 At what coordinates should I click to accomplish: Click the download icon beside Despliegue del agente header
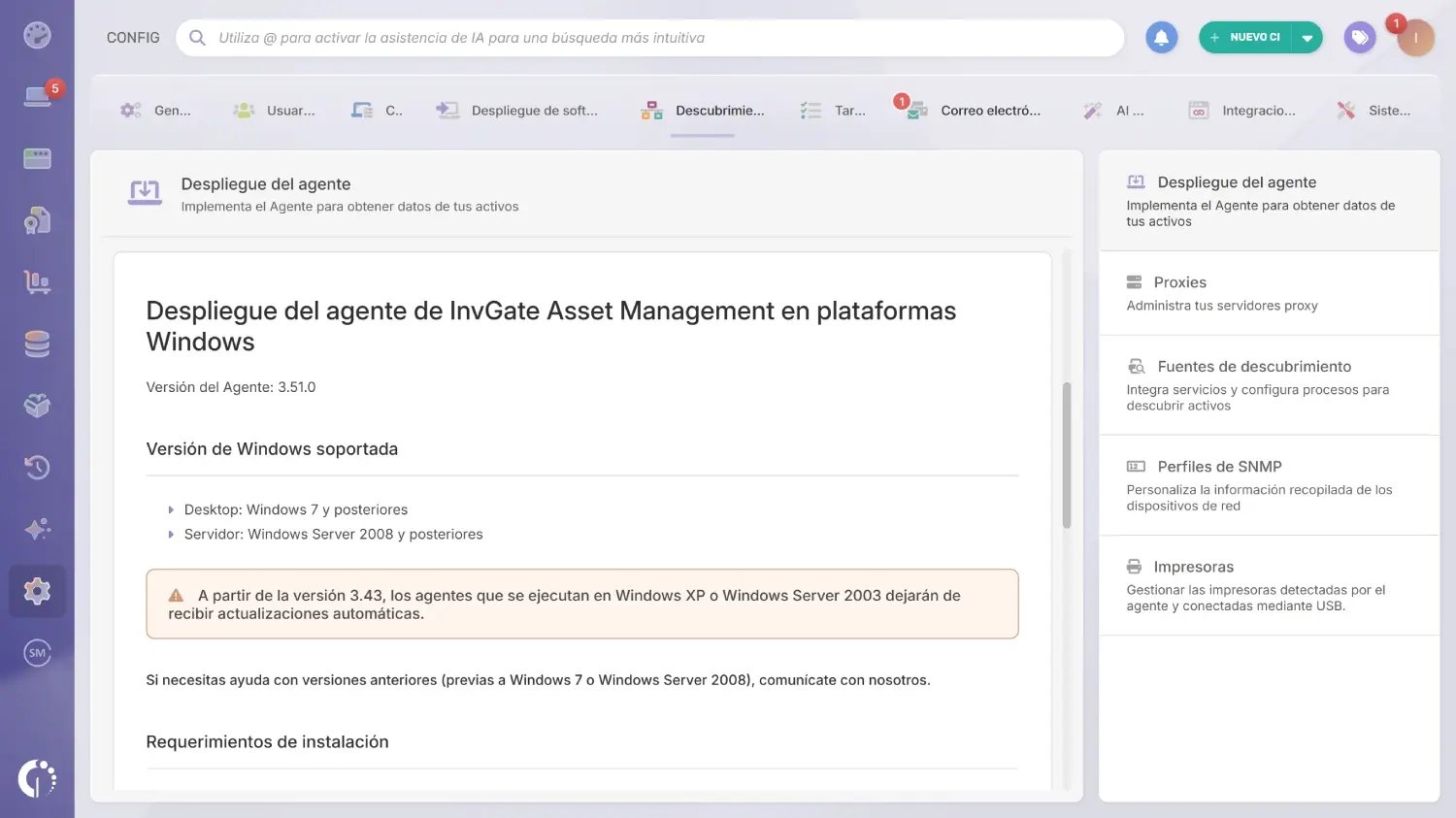point(146,193)
